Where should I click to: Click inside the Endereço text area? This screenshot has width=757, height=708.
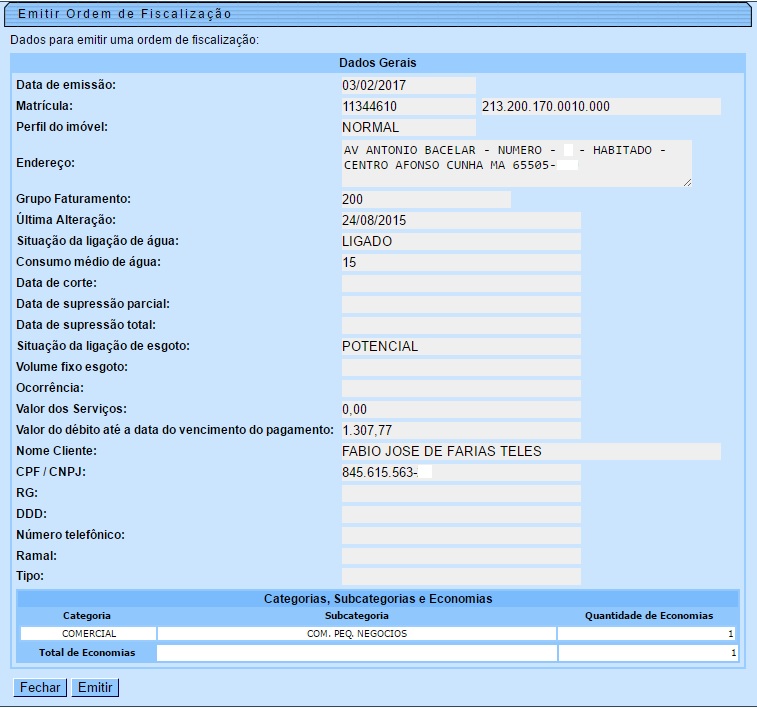click(515, 163)
